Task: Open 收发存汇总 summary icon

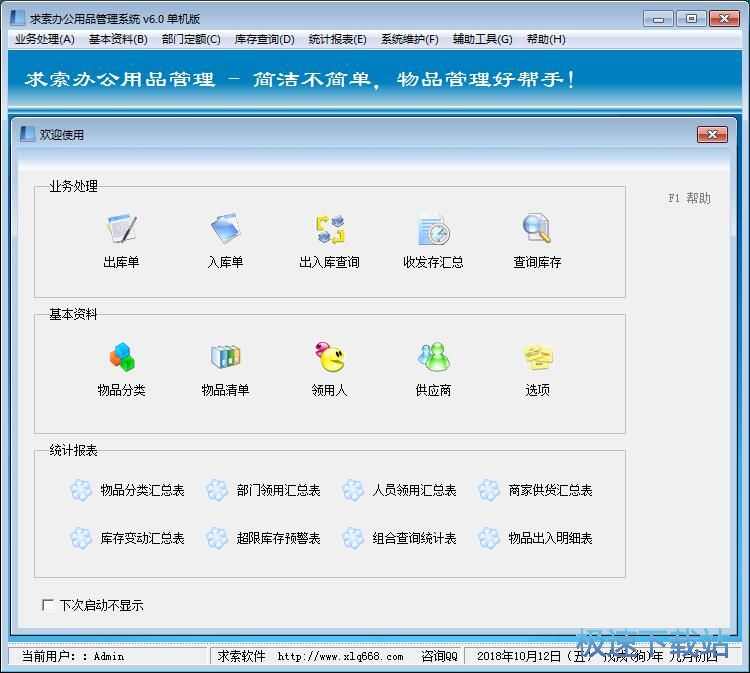Action: click(433, 231)
